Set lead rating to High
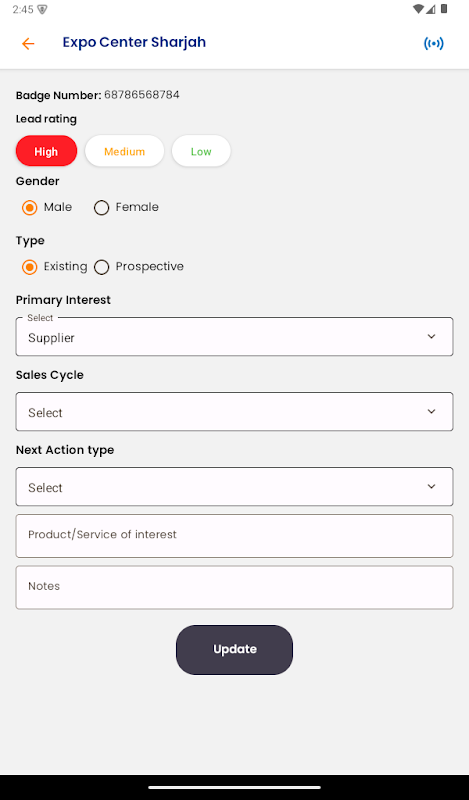 (46, 151)
